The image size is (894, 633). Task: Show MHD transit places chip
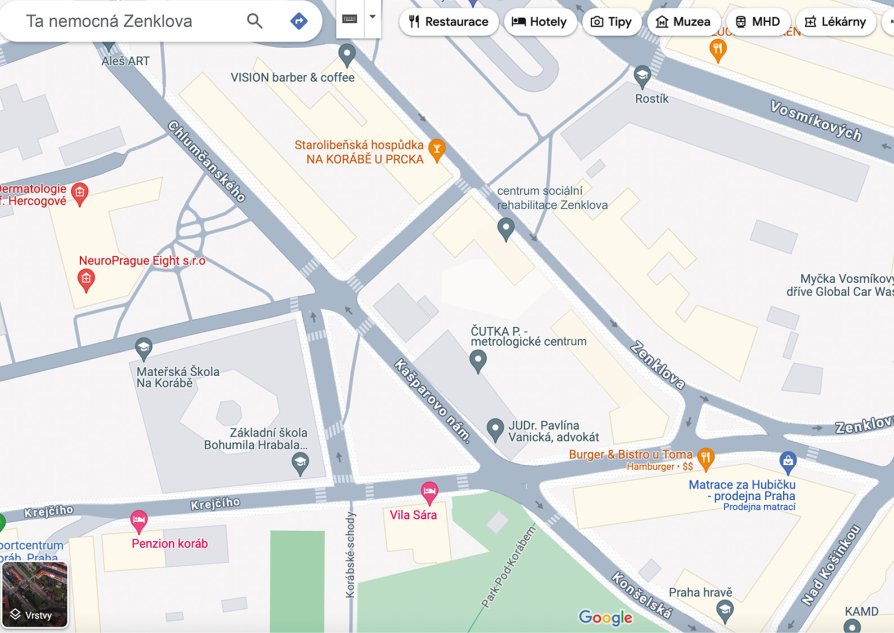[758, 22]
